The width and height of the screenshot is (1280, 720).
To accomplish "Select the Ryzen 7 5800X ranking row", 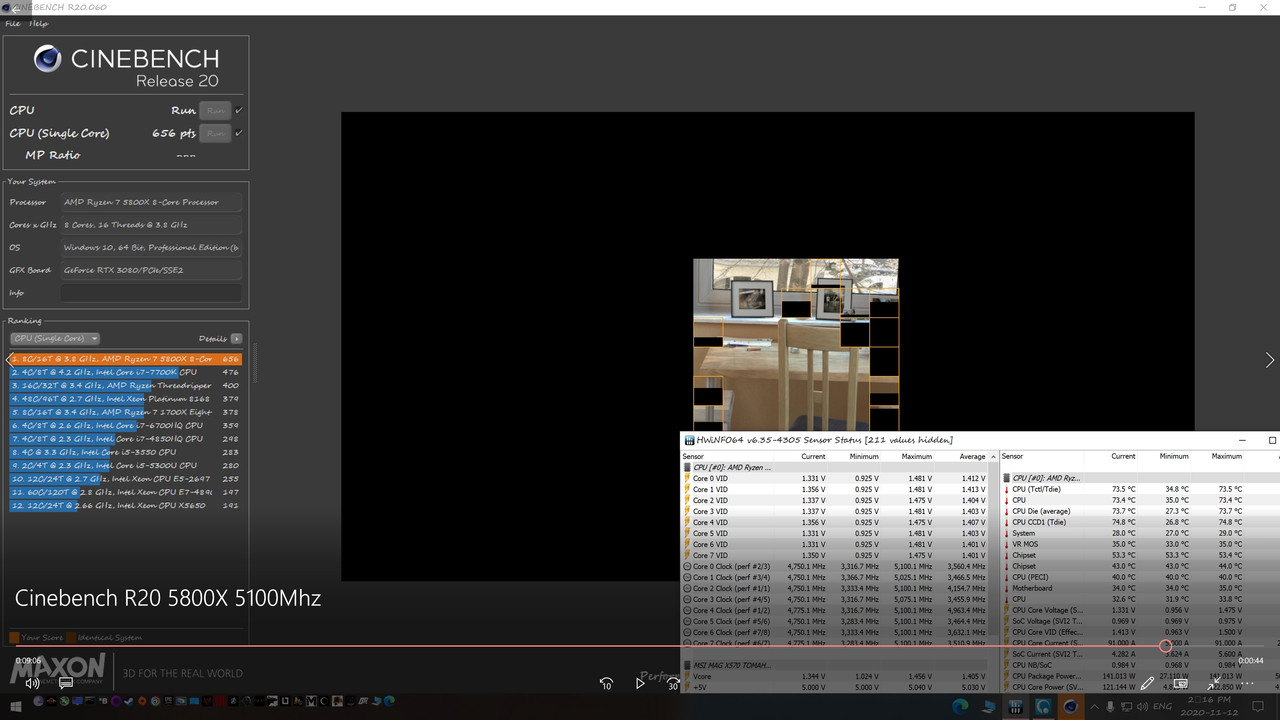I will click(125, 358).
